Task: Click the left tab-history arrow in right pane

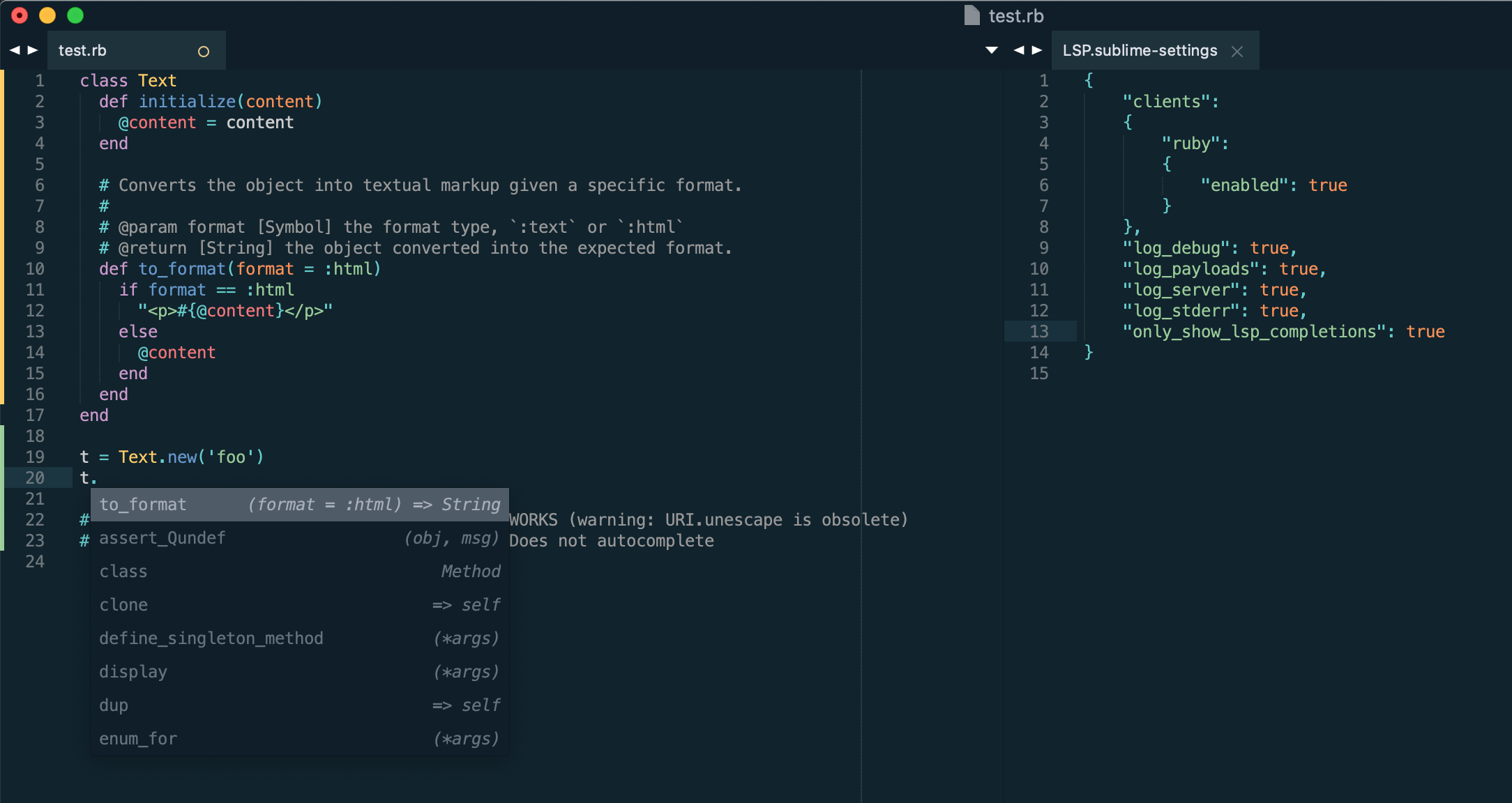Action: 1020,49
